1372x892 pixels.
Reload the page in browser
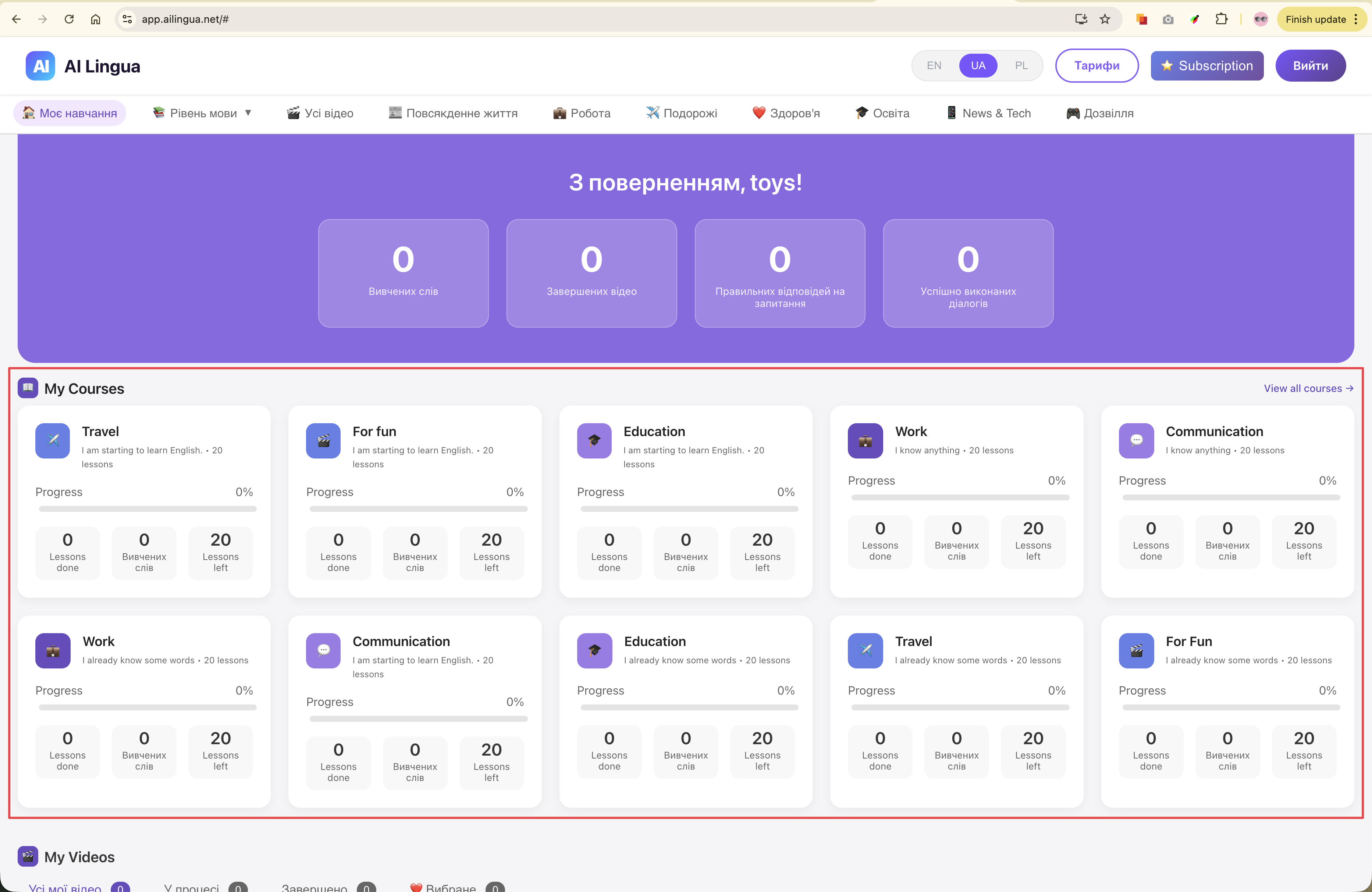click(69, 19)
